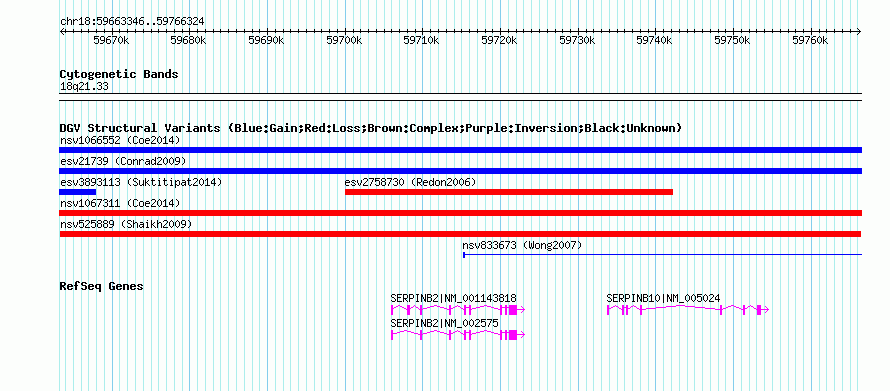
Task: Click the 59710k ruler tick label
Action: pos(422,40)
